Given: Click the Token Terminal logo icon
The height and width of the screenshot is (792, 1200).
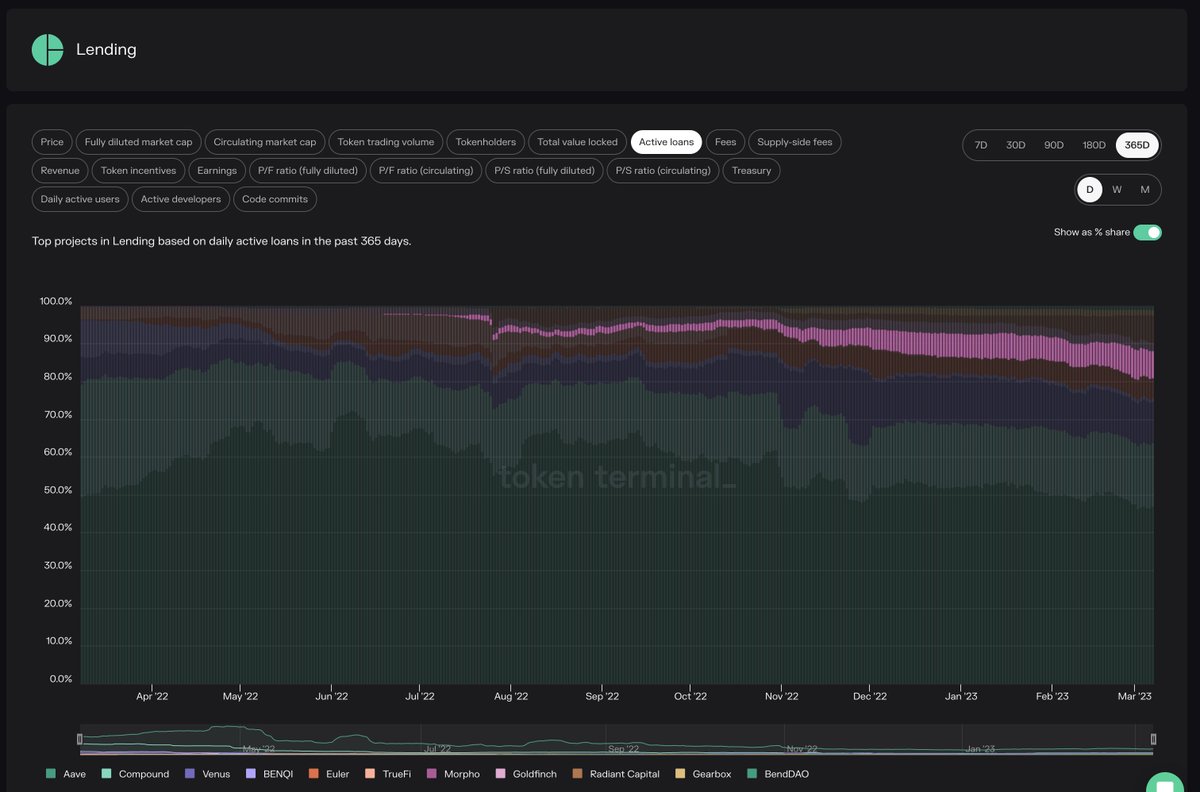Looking at the screenshot, I should 47,48.
